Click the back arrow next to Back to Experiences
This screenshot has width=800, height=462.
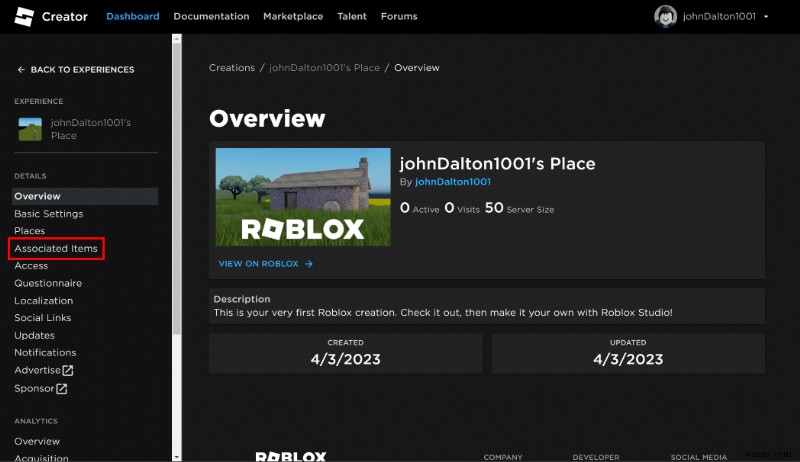point(21,69)
